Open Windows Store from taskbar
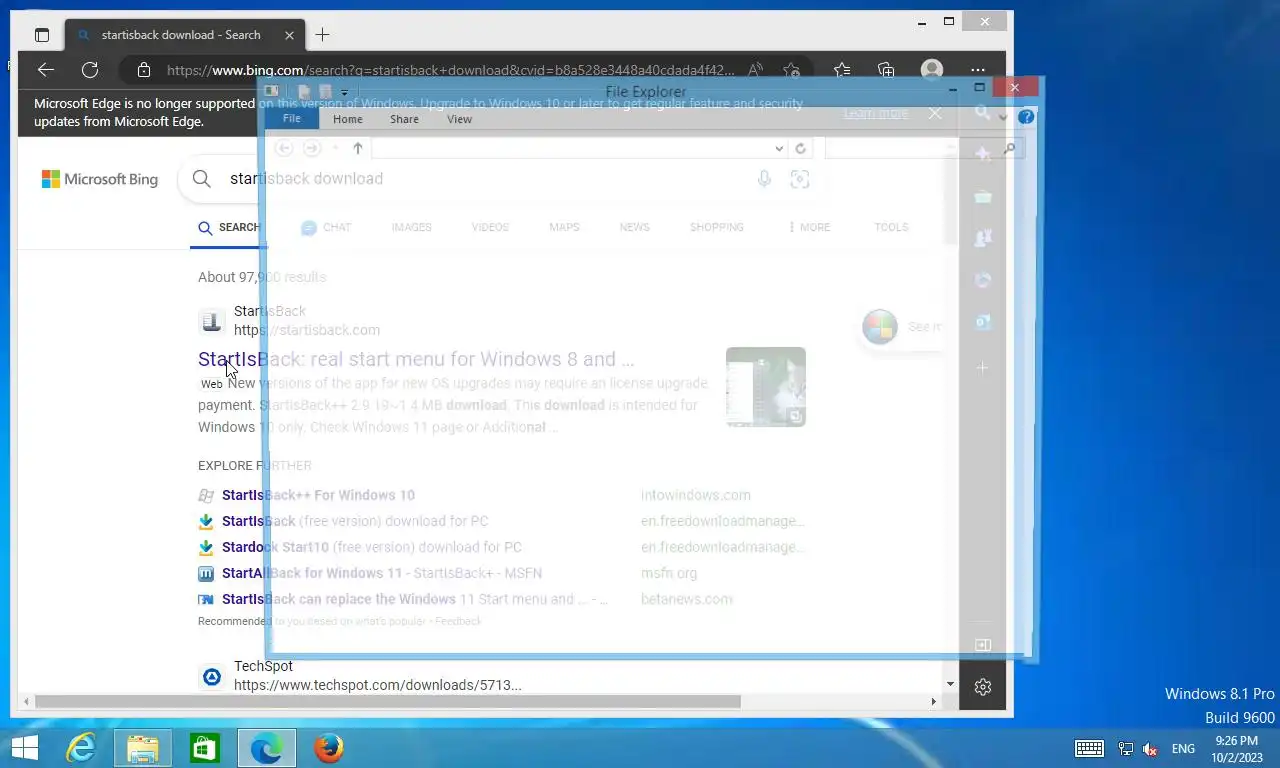 205,748
